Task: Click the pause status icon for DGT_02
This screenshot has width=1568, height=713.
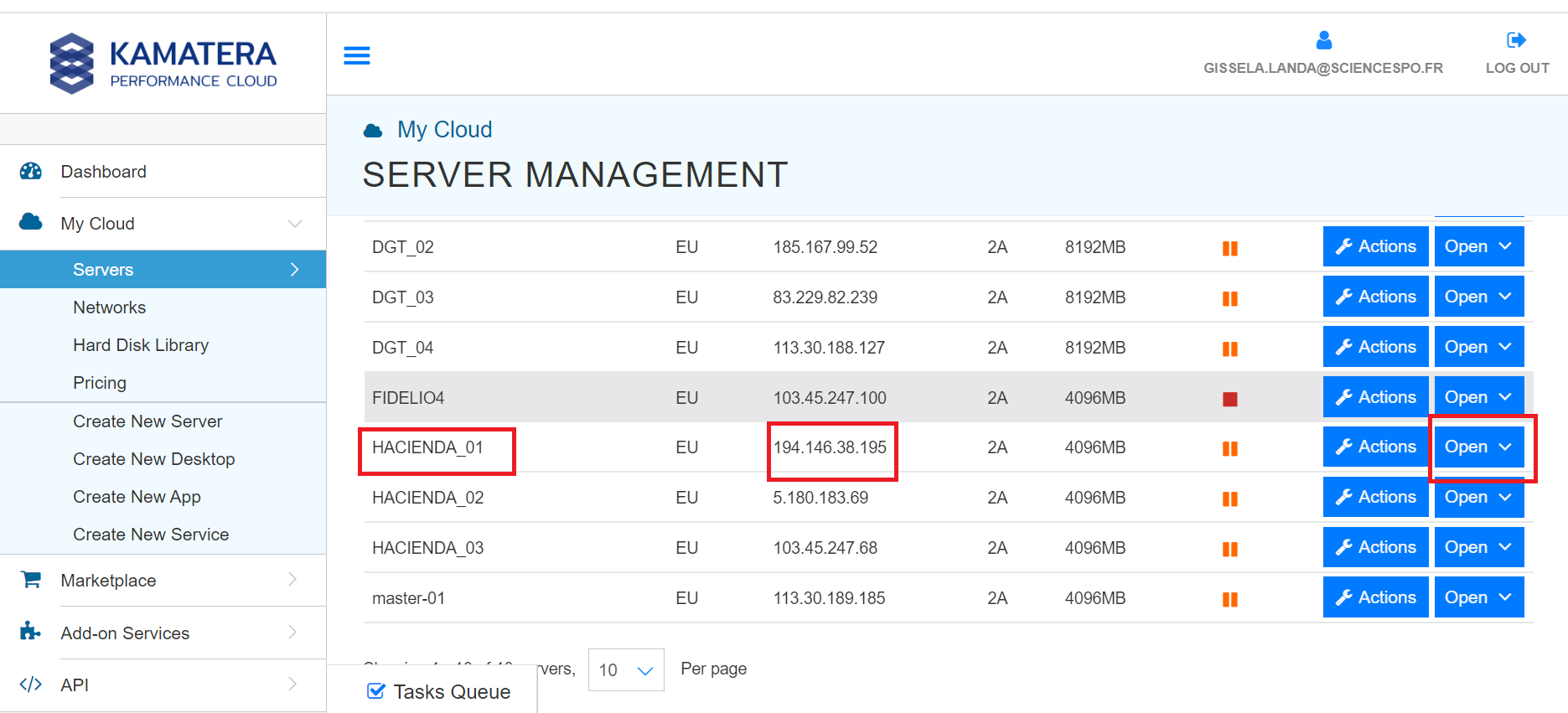Action: [x=1230, y=248]
